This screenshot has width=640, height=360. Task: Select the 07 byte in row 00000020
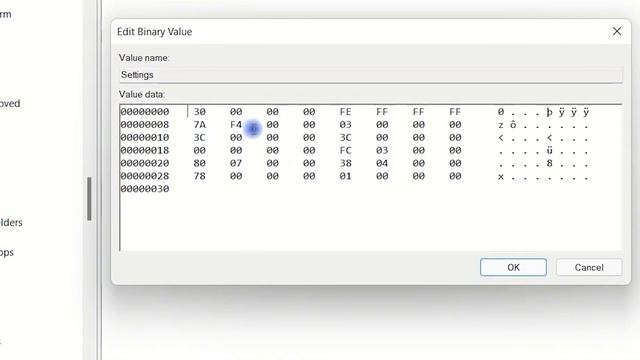coord(236,163)
